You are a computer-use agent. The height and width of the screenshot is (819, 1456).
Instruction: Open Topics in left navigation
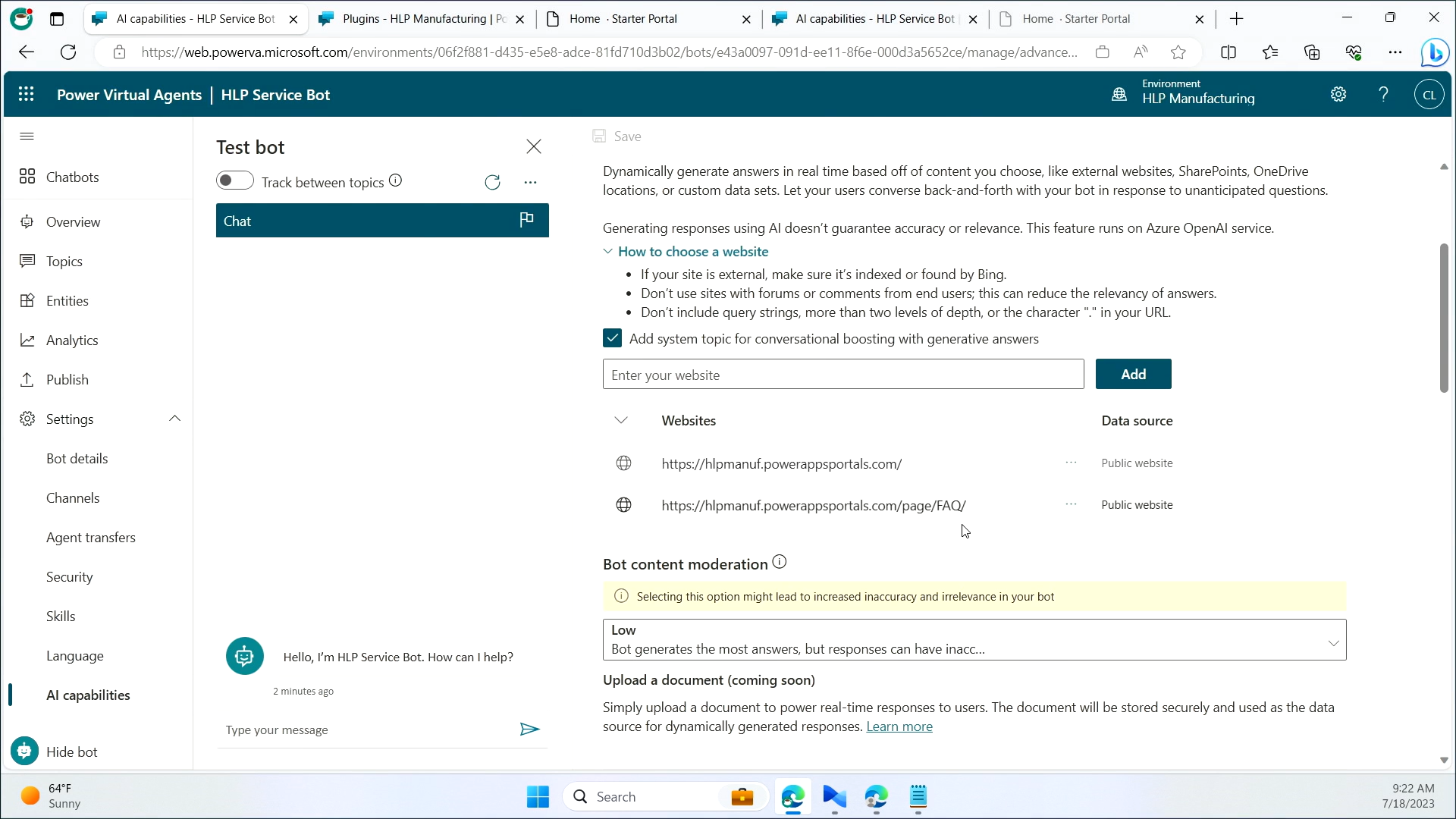[x=64, y=262]
